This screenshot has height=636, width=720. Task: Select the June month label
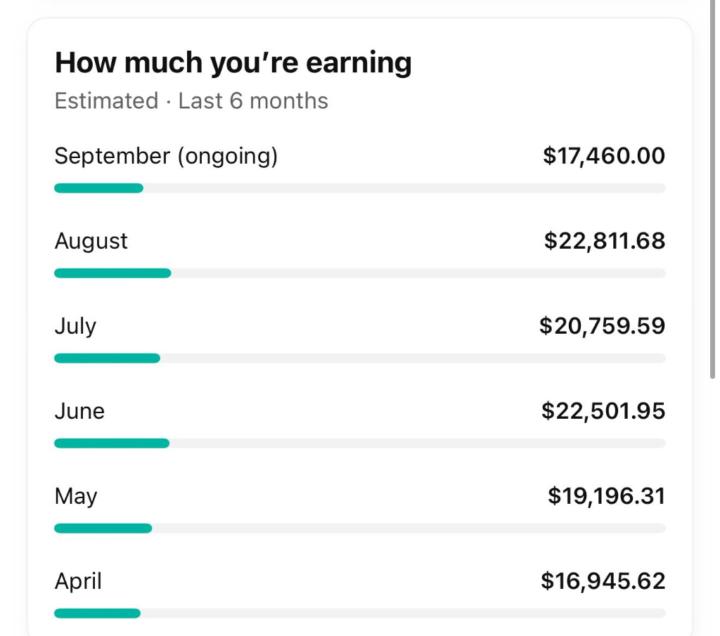pos(79,411)
